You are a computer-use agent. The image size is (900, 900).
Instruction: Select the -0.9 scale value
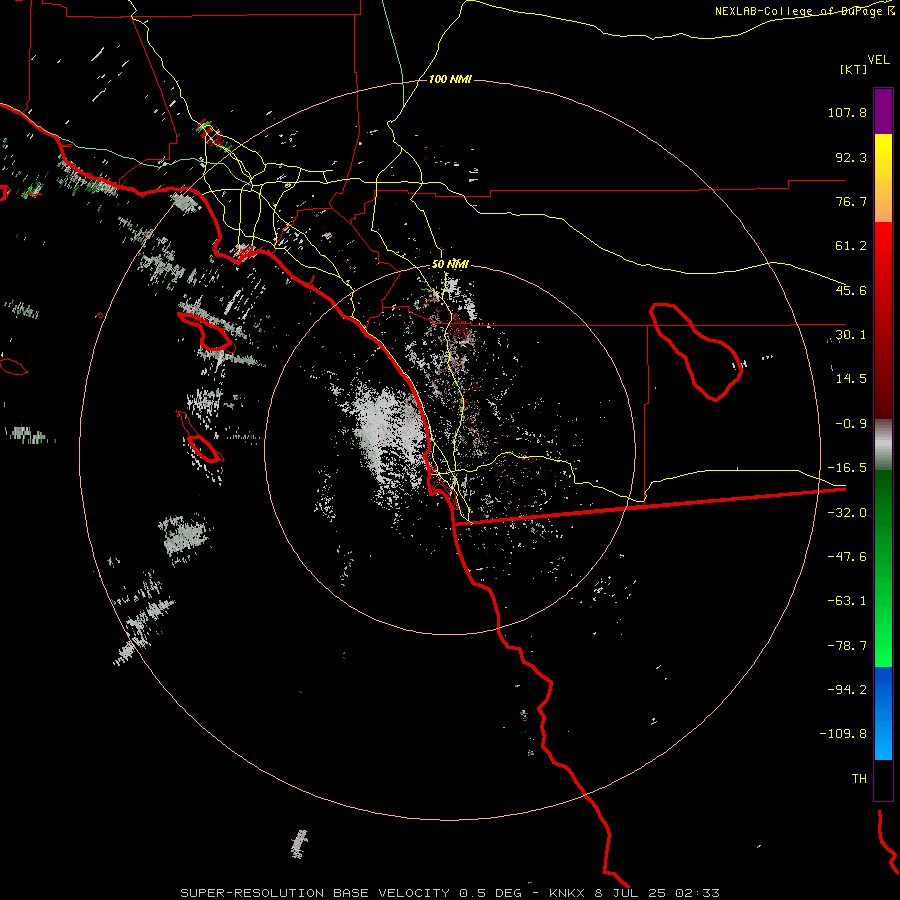pos(851,424)
